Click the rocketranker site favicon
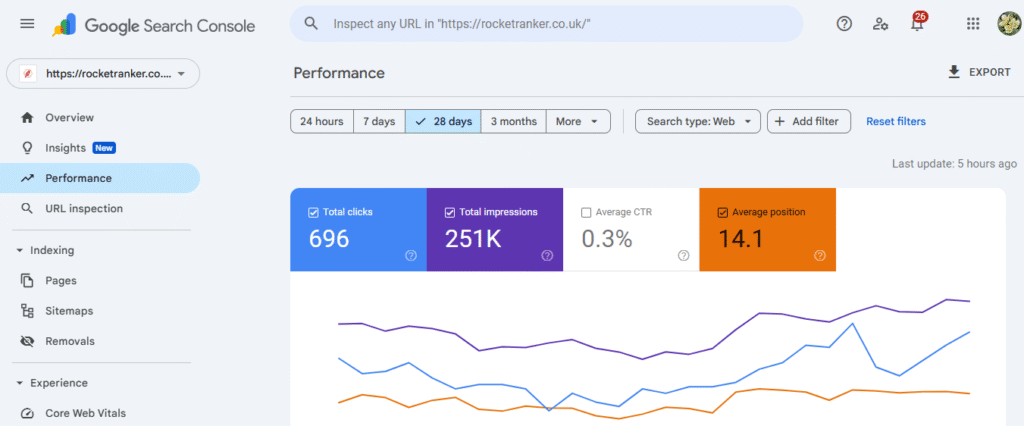The width and height of the screenshot is (1024, 426). (x=28, y=74)
